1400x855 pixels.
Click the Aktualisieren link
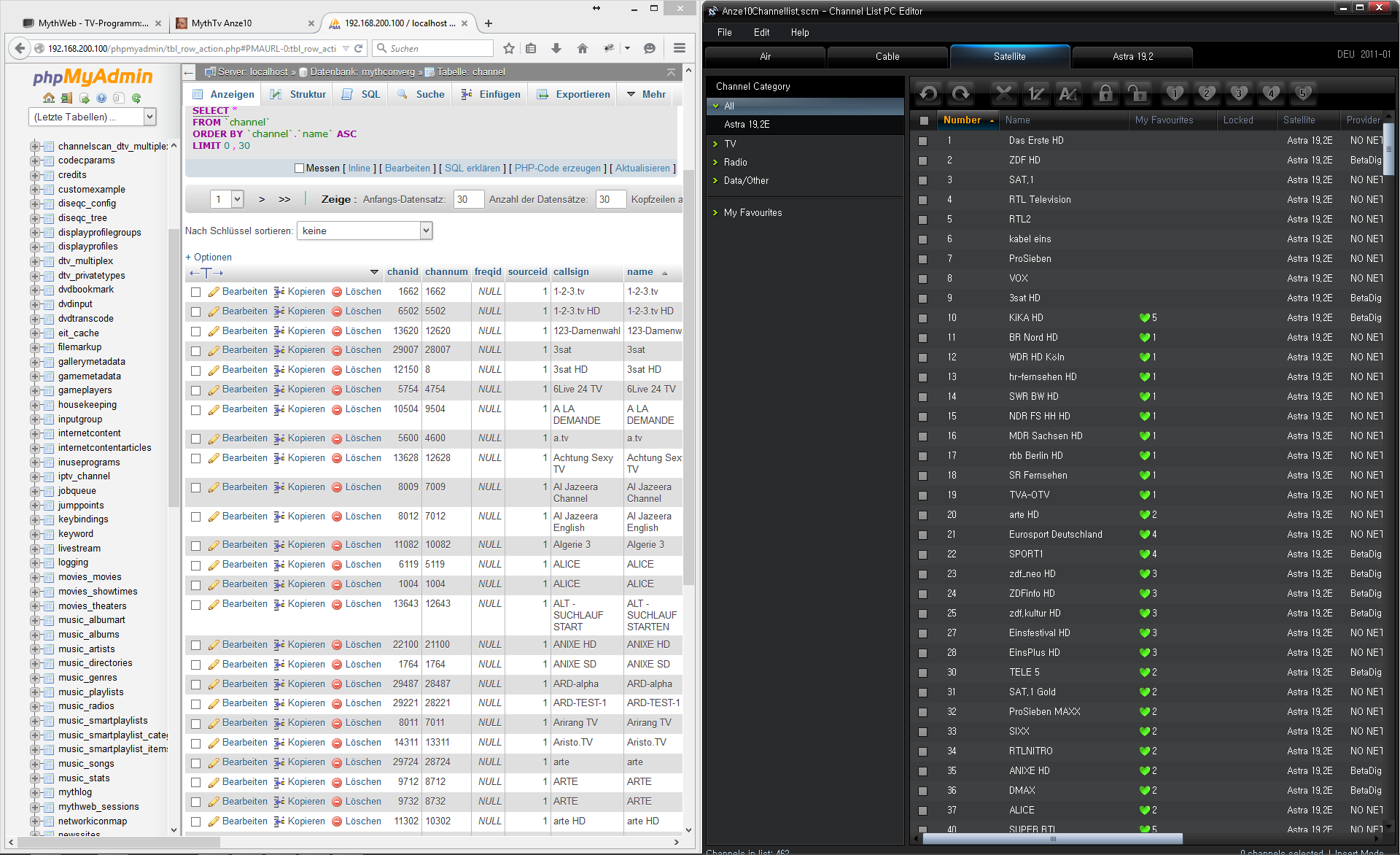click(642, 169)
